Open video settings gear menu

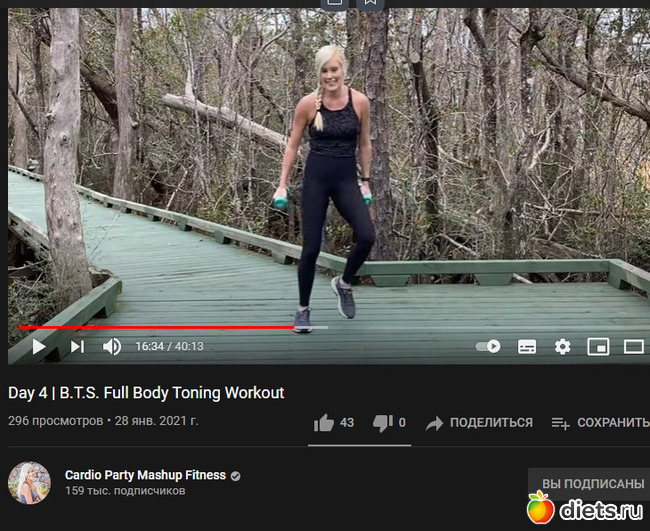[x=563, y=347]
